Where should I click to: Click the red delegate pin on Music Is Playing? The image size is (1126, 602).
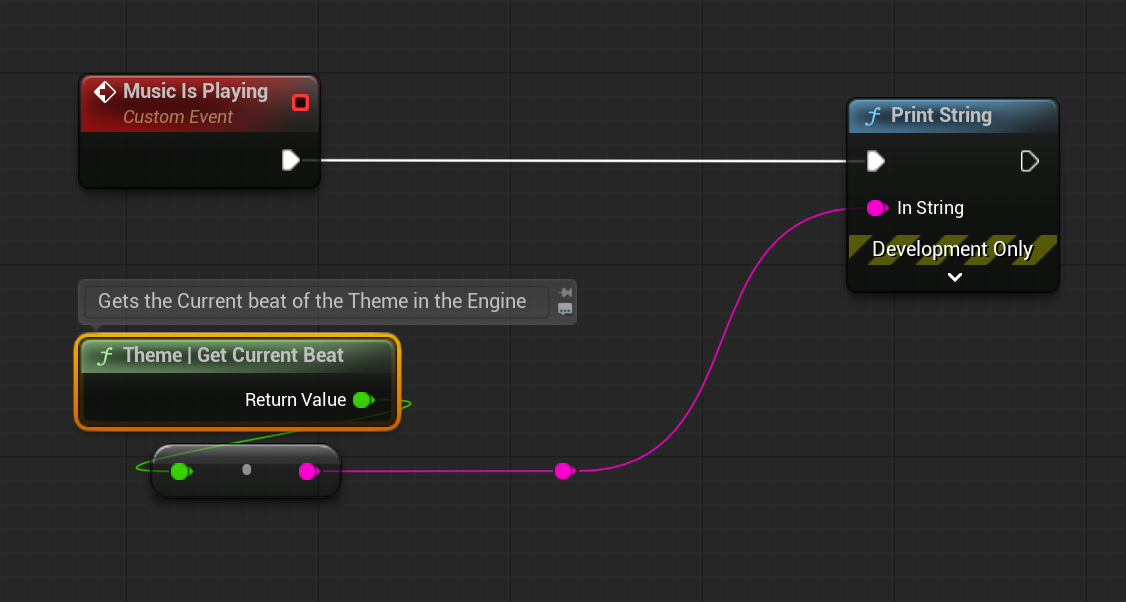300,102
